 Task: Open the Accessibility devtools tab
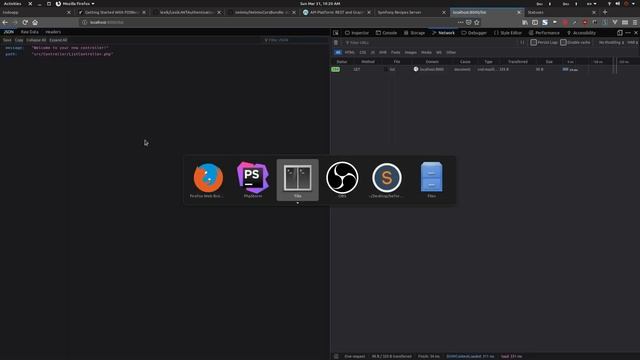[x=581, y=33]
